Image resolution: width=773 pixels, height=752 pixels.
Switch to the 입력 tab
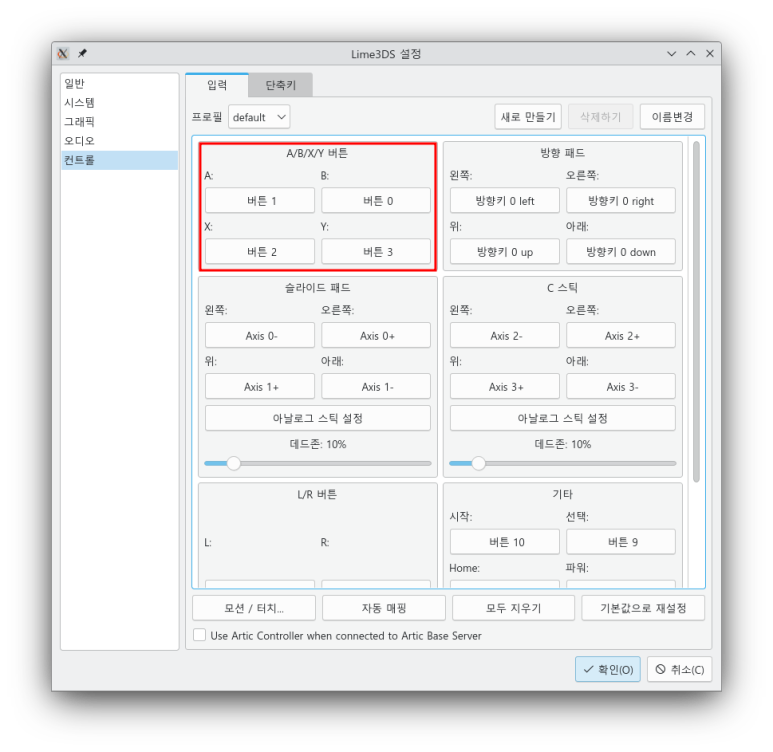tap(217, 85)
